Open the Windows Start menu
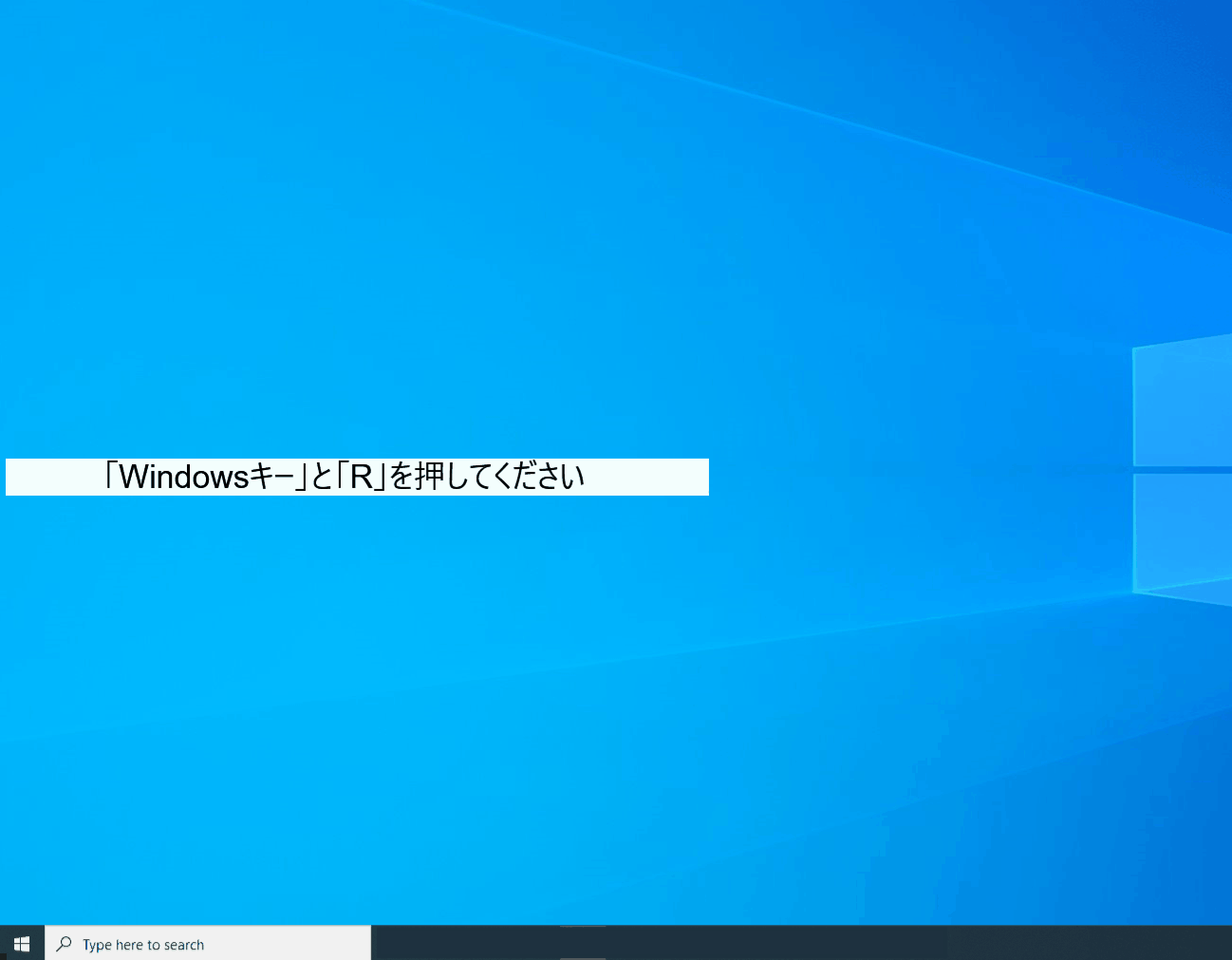The width and height of the screenshot is (1232, 960). click(x=22, y=944)
